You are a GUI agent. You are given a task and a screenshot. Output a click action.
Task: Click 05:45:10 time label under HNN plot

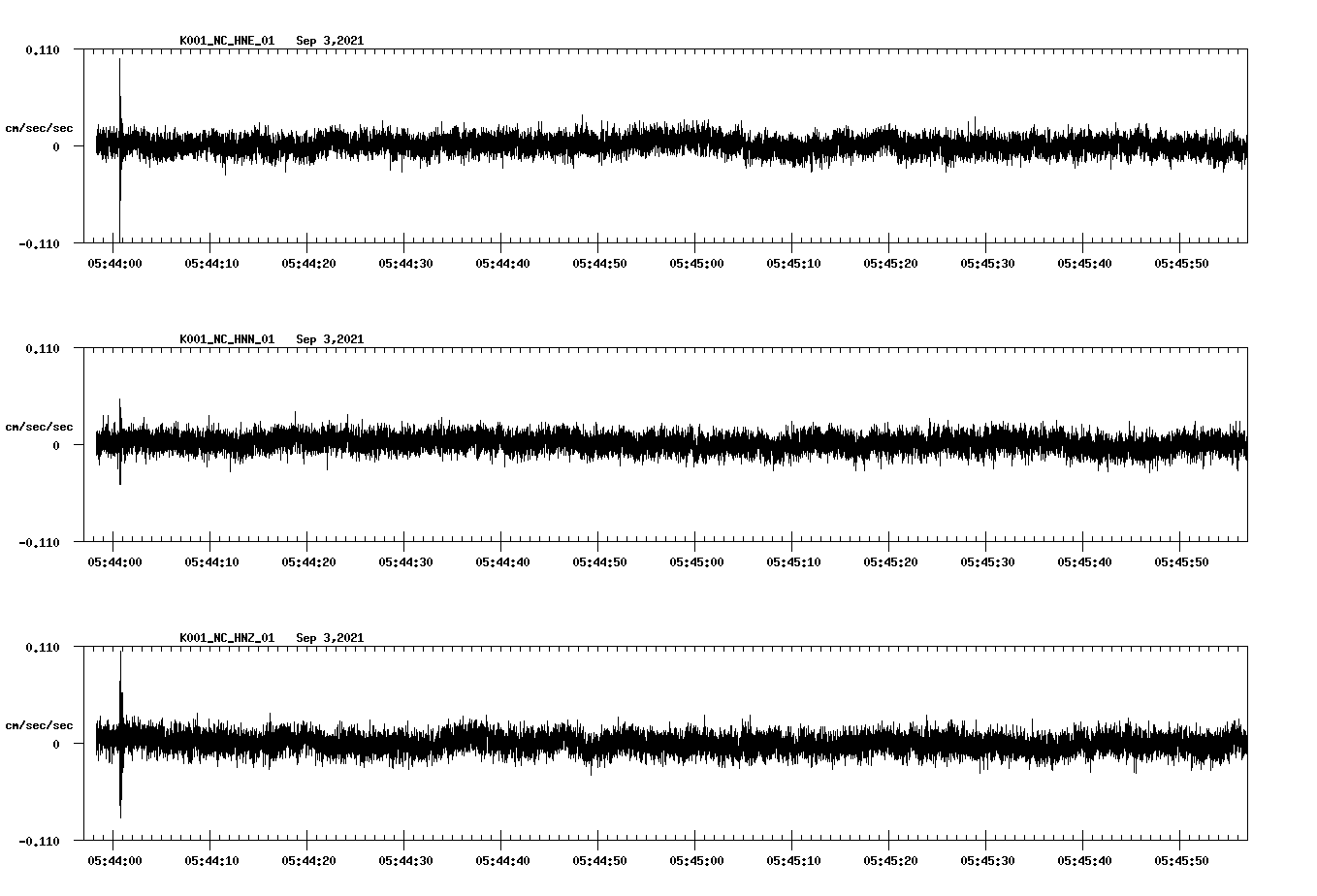[x=794, y=561]
